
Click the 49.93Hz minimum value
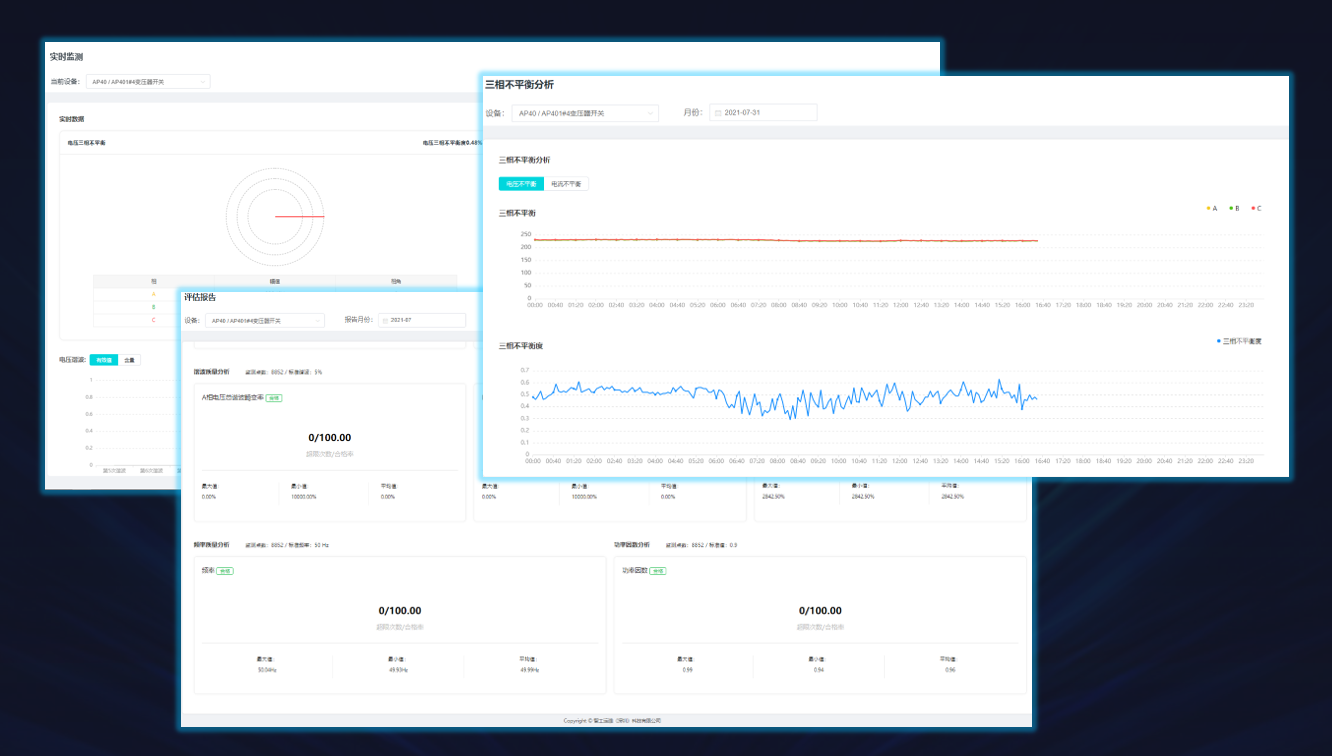(x=398, y=670)
